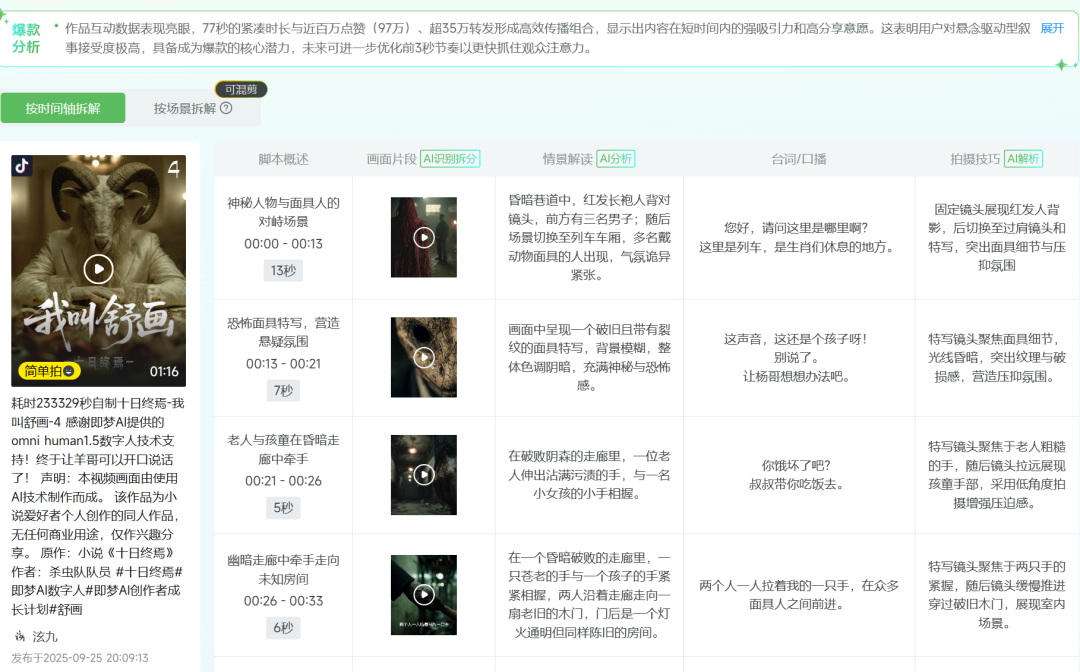
Task: Play the 恐怖面具特写 scene clip
Action: [x=422, y=359]
